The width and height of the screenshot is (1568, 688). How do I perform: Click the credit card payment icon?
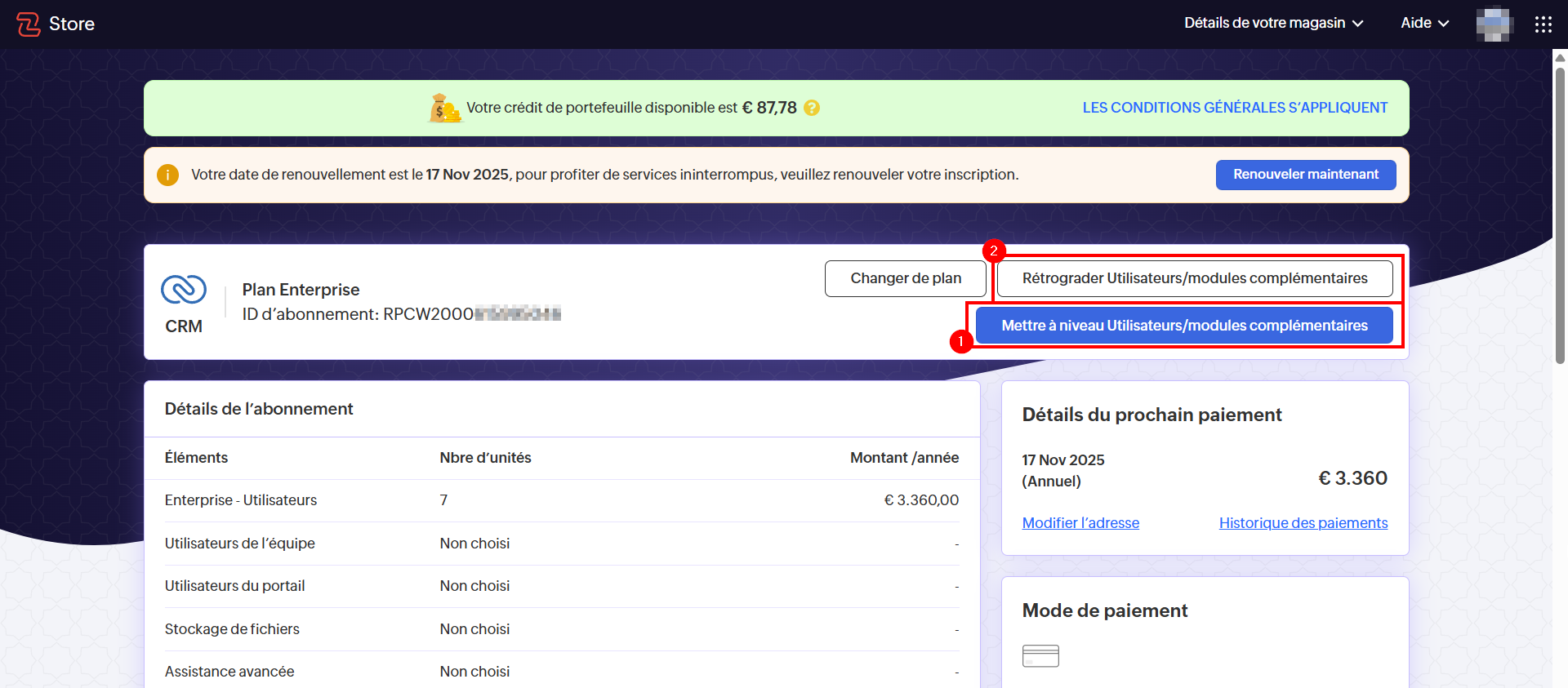pyautogui.click(x=1040, y=656)
